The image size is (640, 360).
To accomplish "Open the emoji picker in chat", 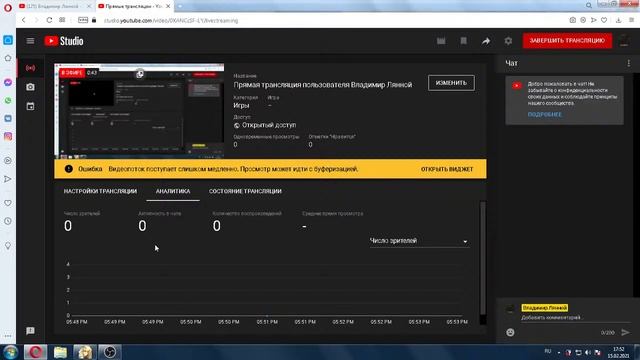I will [x=510, y=332].
